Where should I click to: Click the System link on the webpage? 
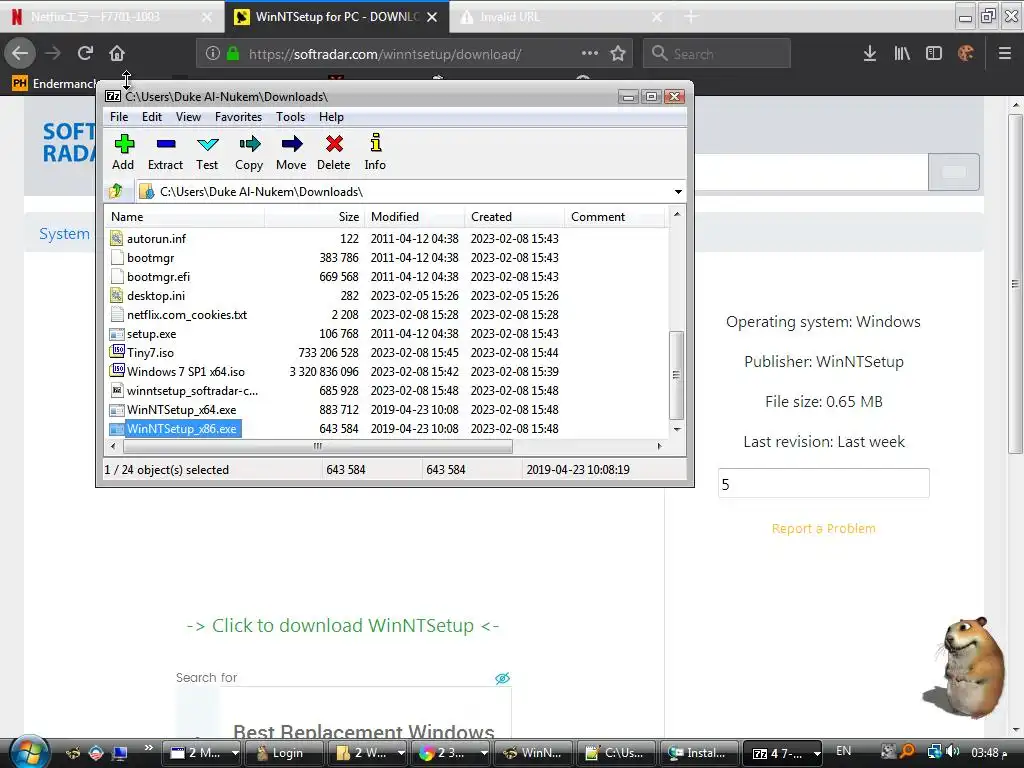[x=64, y=234]
